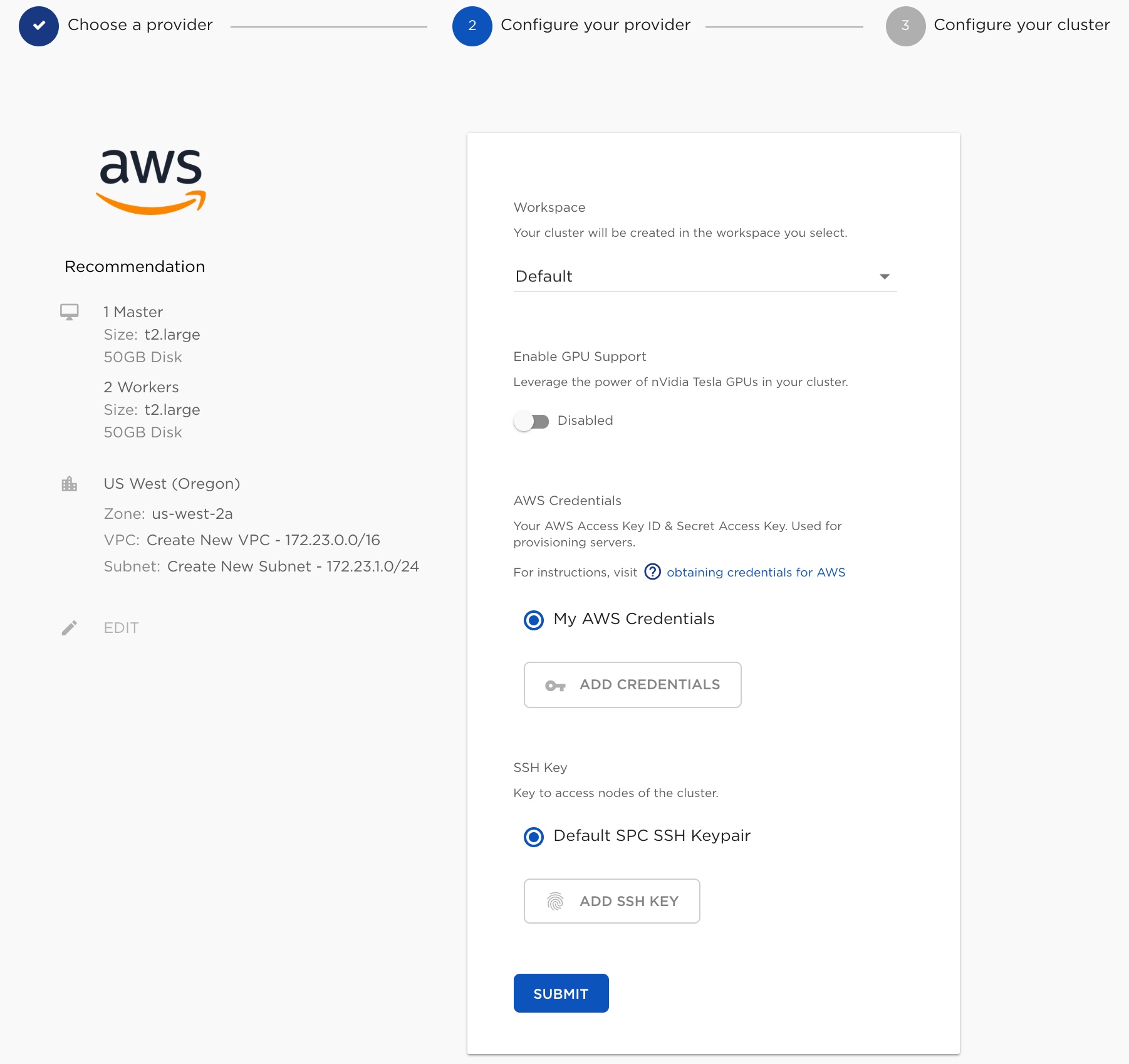The image size is (1129, 1064).
Task: Go to Choose a provider step
Action: pos(140,25)
